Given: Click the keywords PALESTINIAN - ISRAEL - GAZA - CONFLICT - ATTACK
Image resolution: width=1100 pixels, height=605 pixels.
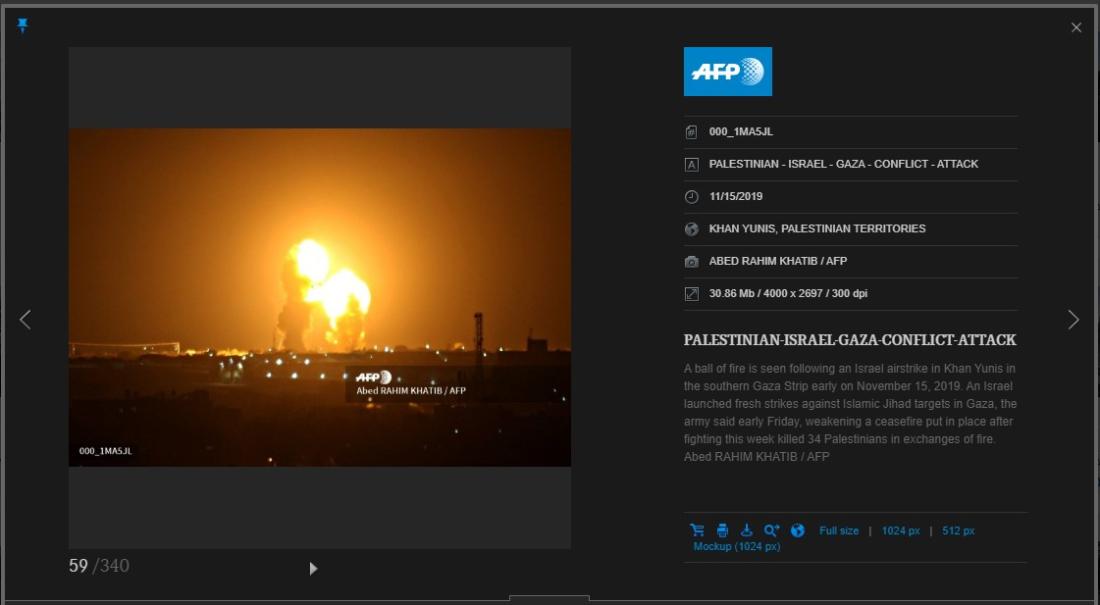Looking at the screenshot, I should click(843, 164).
